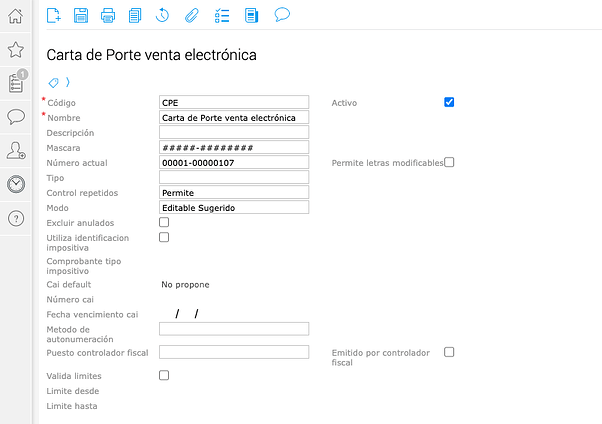Open task list clipboard with badge
The height and width of the screenshot is (424, 602).
click(x=17, y=81)
